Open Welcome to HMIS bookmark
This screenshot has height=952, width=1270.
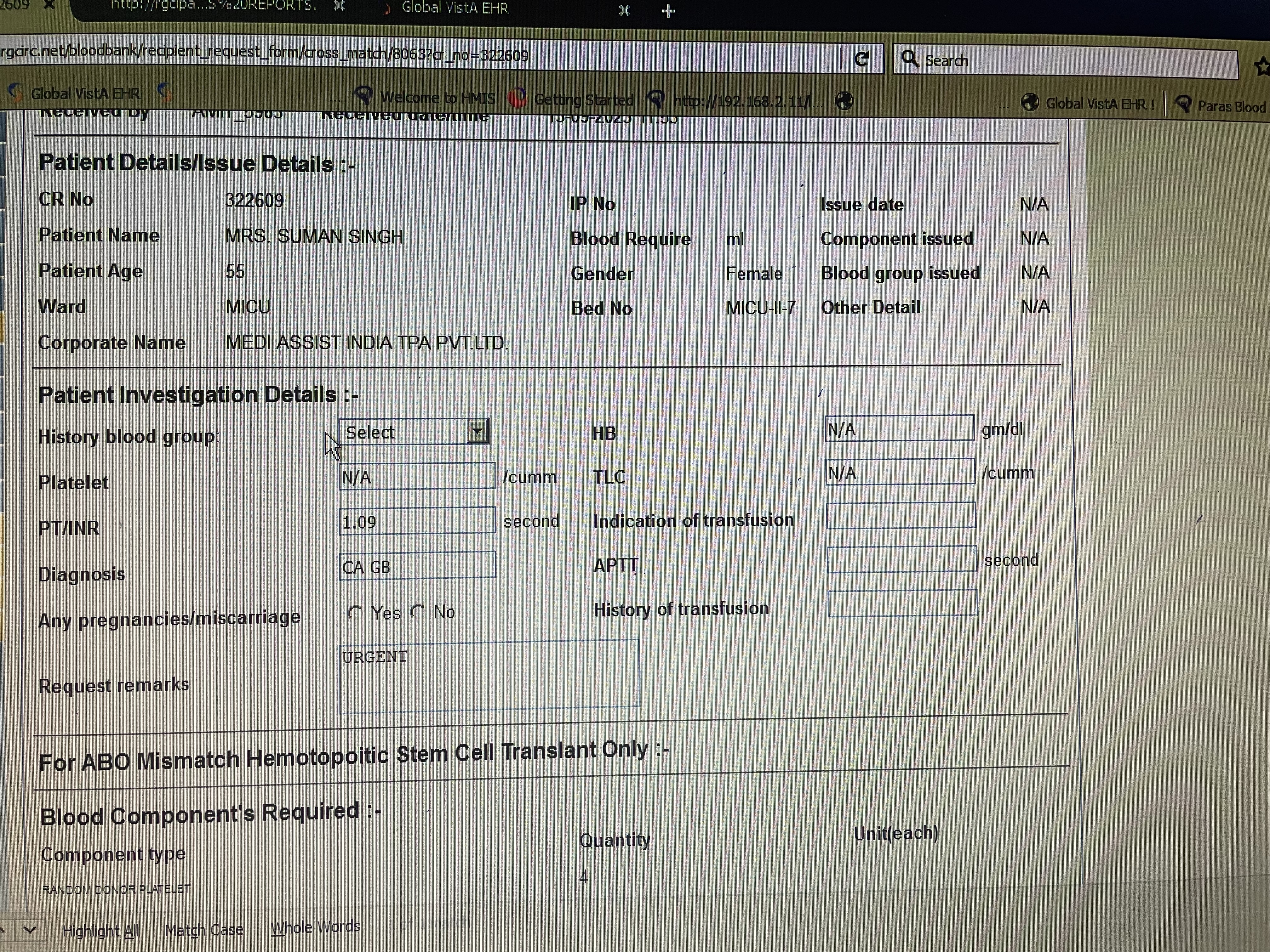click(x=437, y=98)
